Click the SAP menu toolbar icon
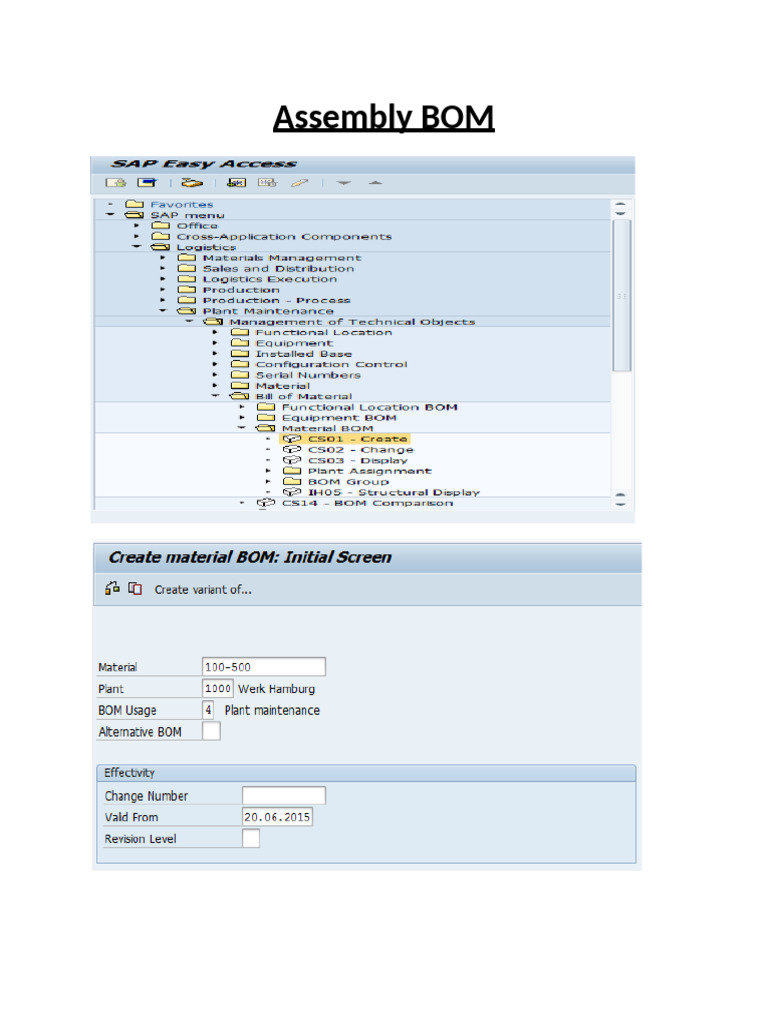768x1024 pixels. click(147, 183)
